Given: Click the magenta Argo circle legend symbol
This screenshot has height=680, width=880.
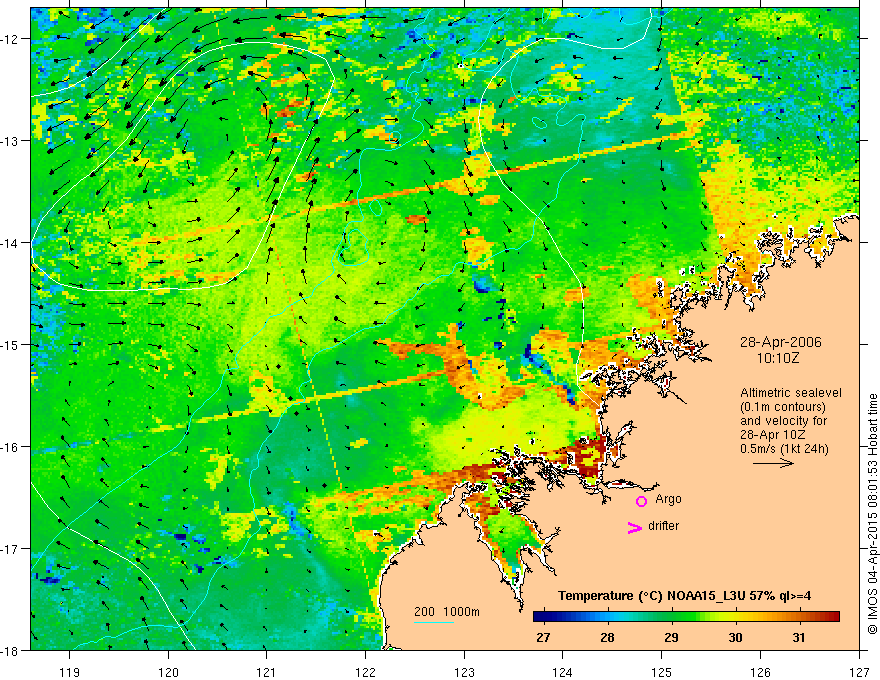Looking at the screenshot, I should (x=641, y=501).
